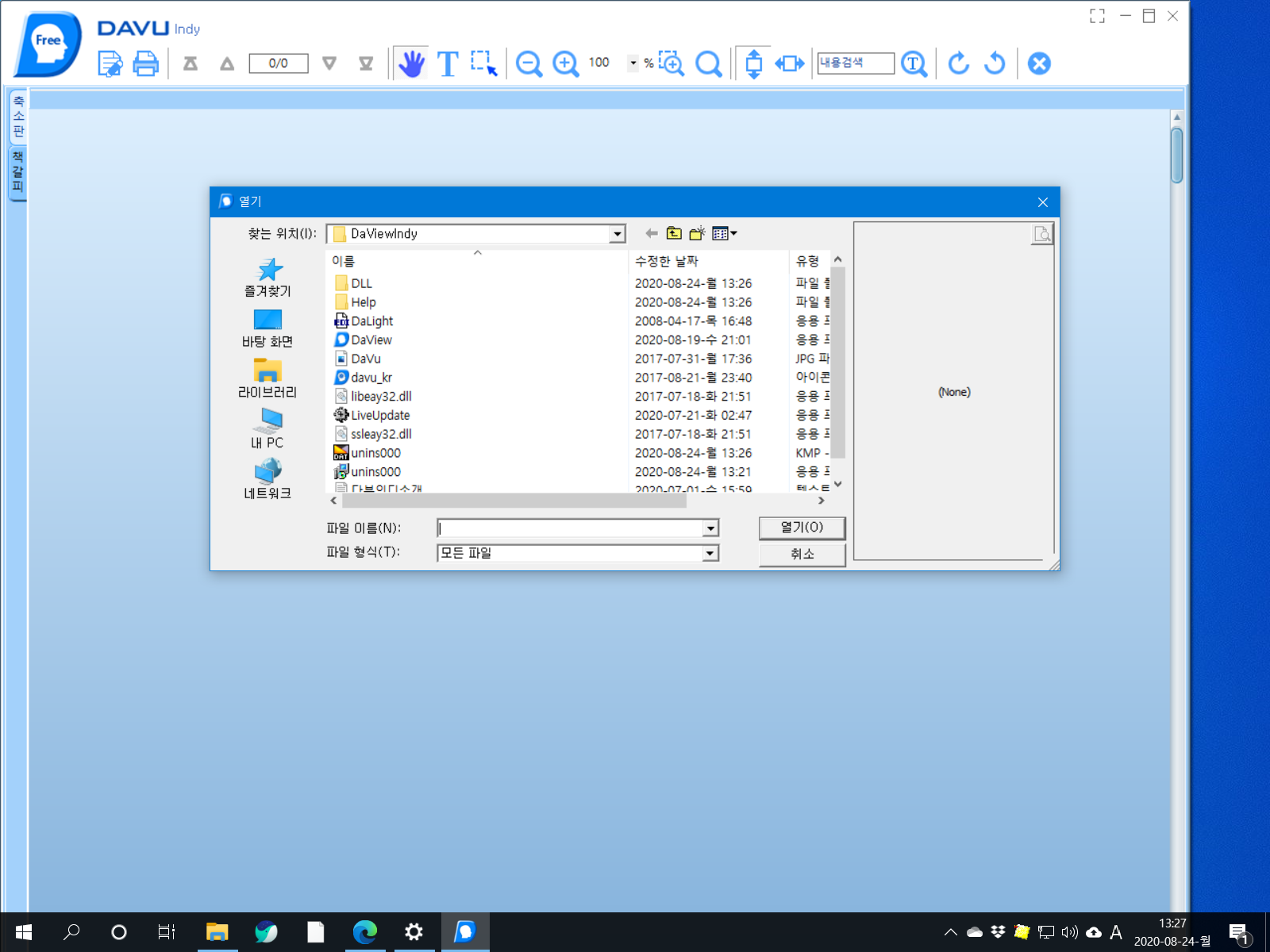Click the Print icon in toolbar
This screenshot has height=952, width=1270.
[145, 63]
